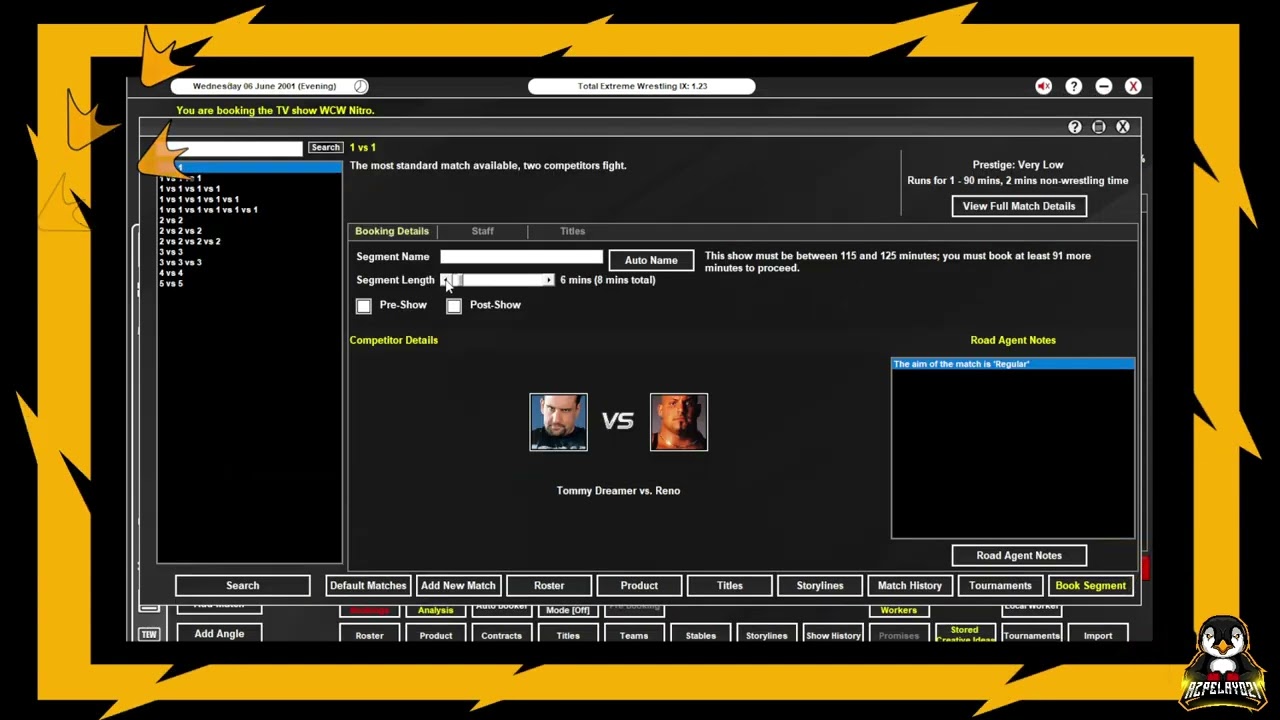
Task: Open the Titles tab next to Staff
Action: [x=573, y=231]
